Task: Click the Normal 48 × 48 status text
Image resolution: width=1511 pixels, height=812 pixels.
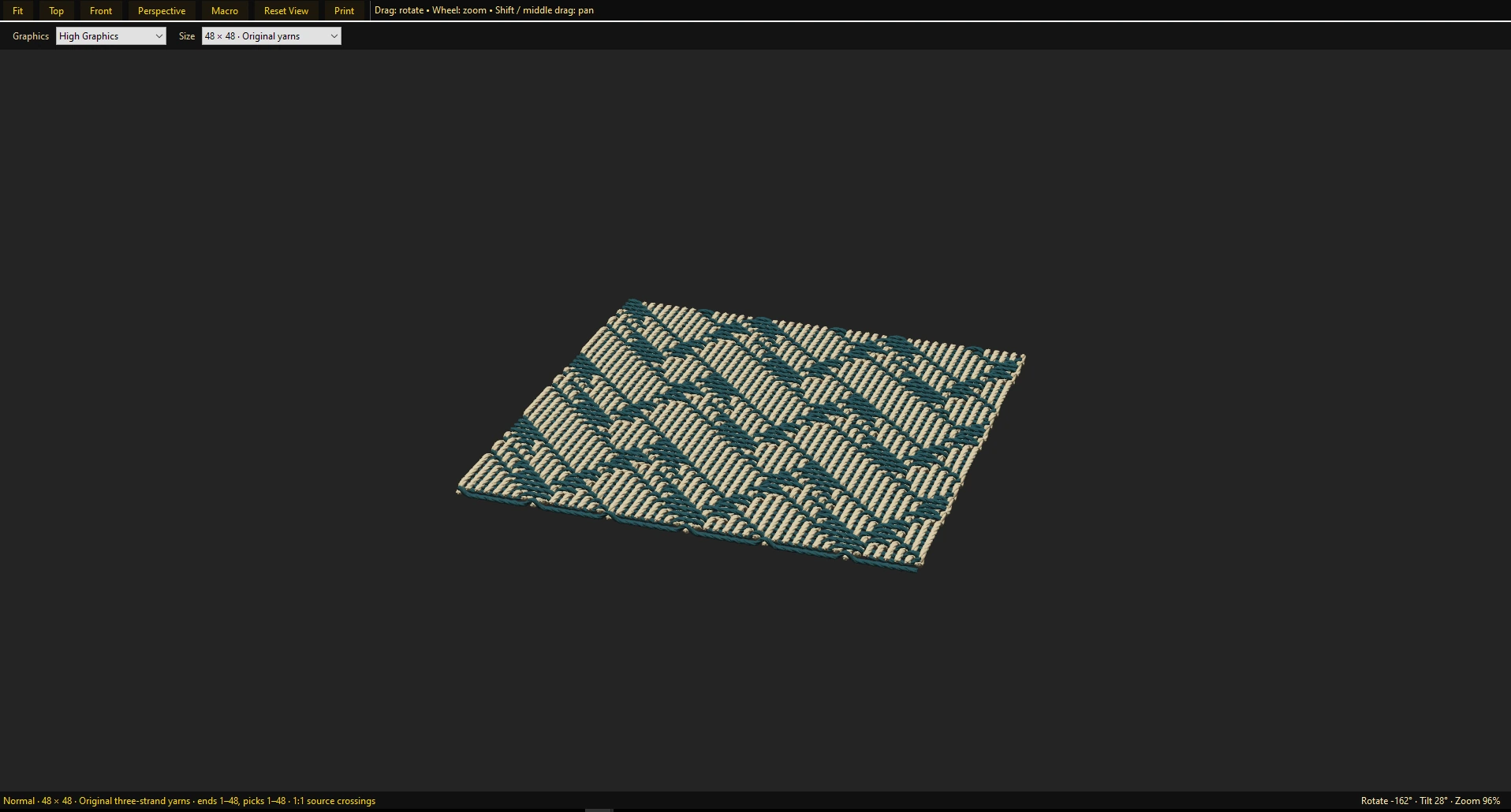Action: click(189, 801)
